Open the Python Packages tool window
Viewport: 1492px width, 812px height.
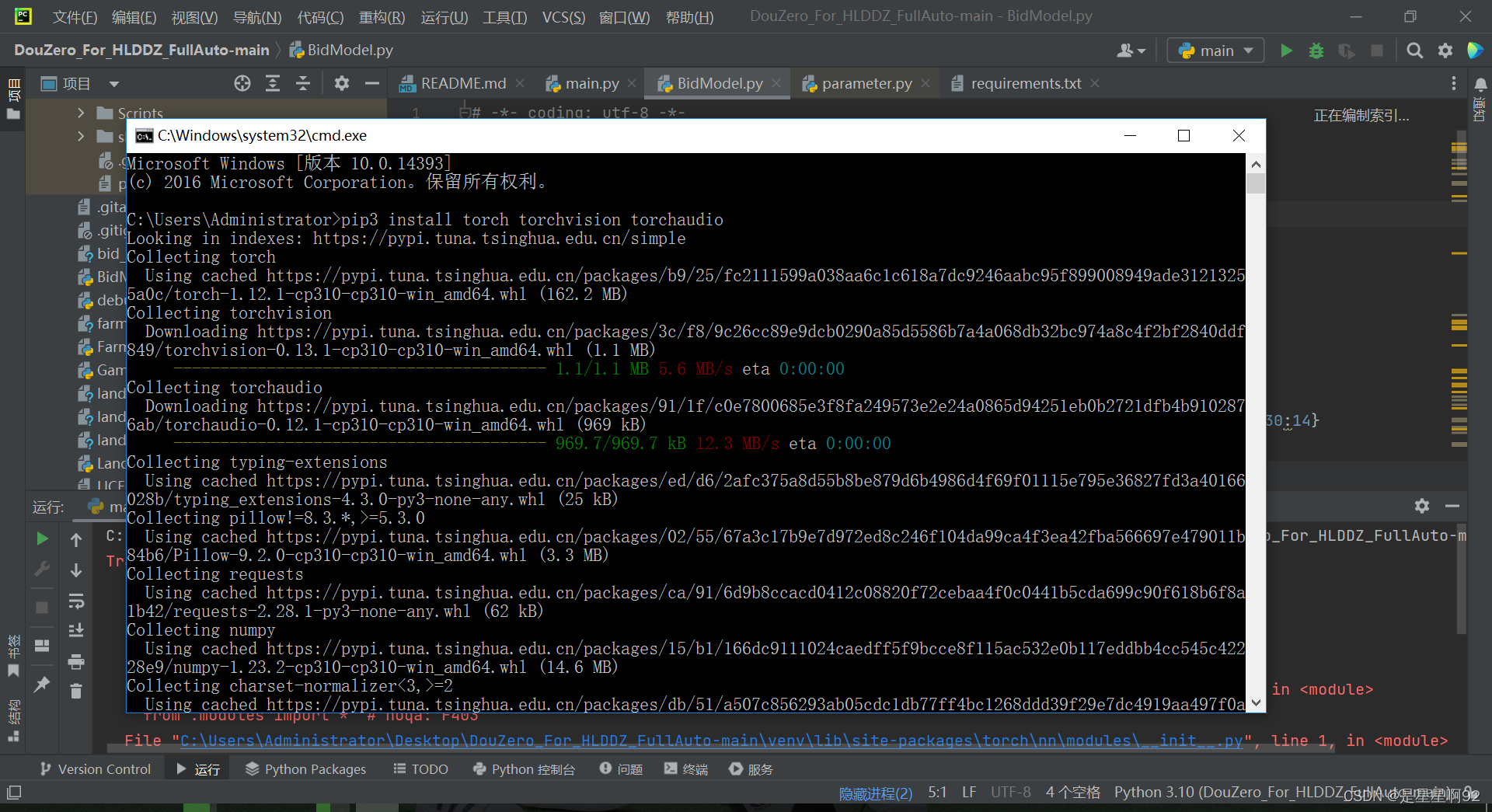305,769
